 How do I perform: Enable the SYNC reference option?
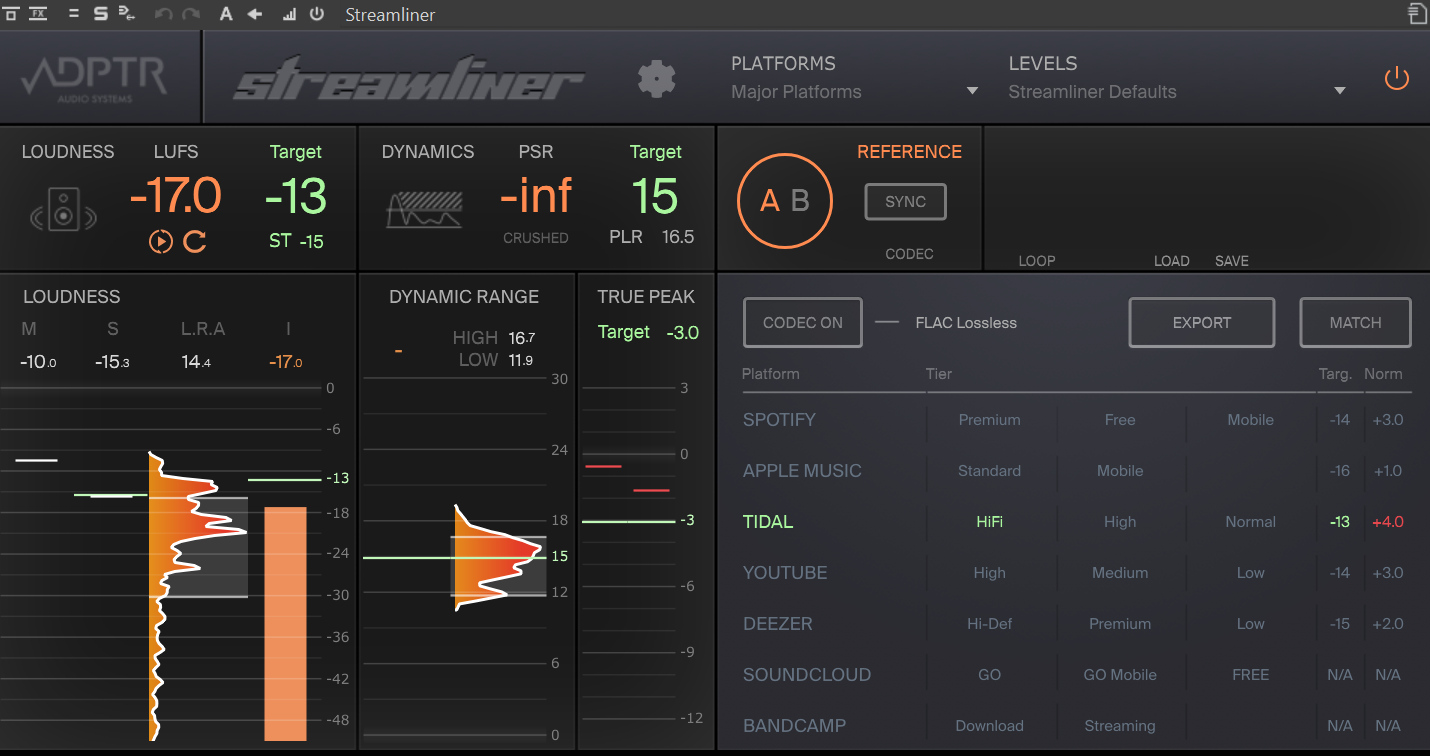tap(904, 201)
